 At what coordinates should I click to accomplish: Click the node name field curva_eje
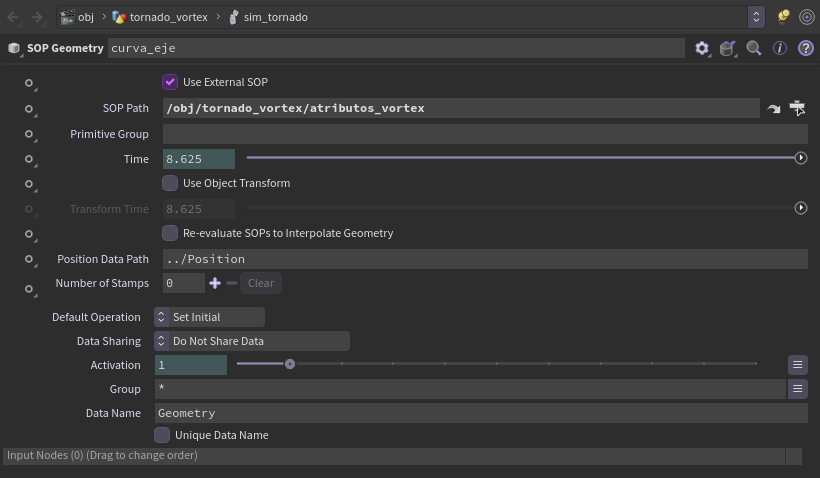[396, 48]
